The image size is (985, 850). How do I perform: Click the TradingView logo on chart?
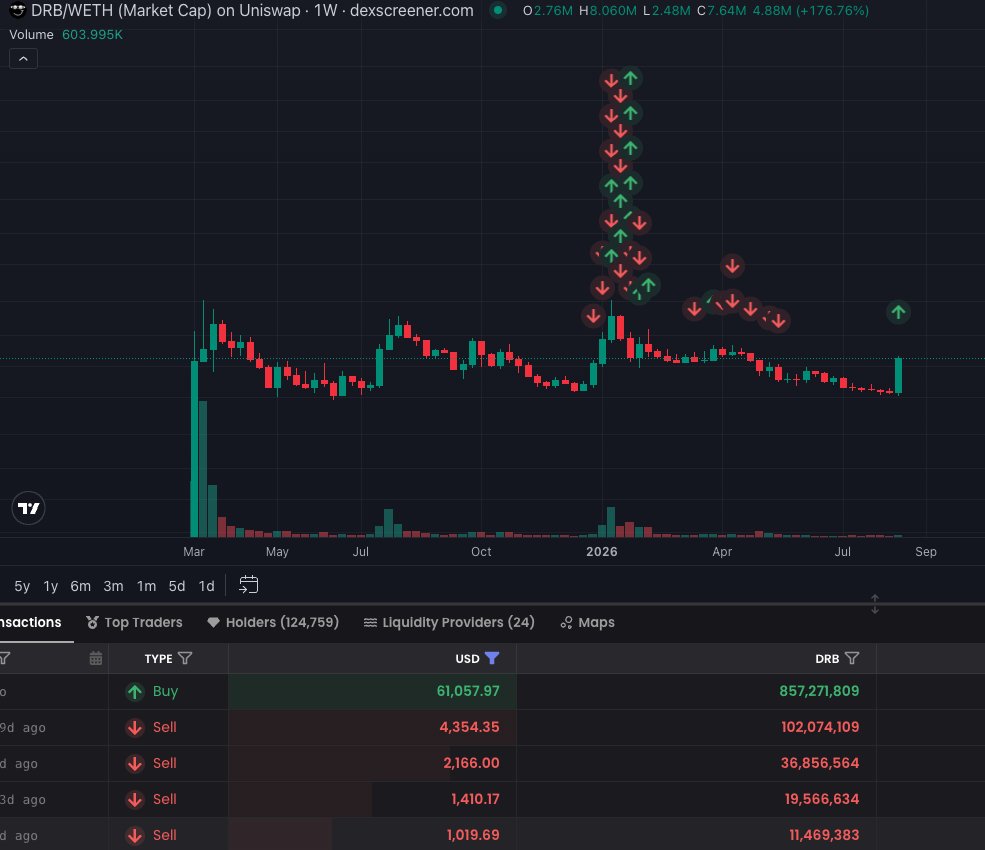click(x=28, y=508)
